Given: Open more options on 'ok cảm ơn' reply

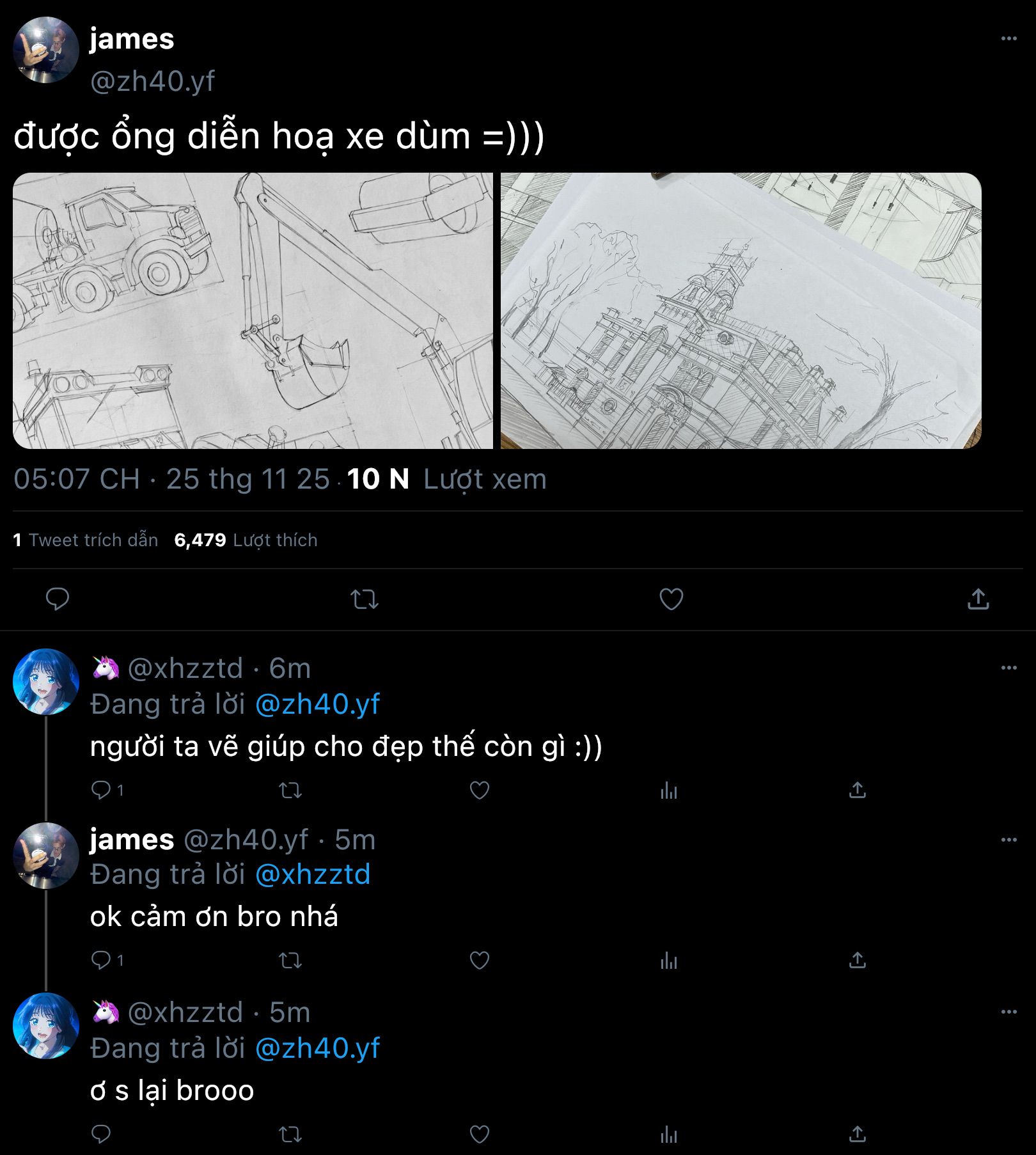Looking at the screenshot, I should pos(1009,840).
